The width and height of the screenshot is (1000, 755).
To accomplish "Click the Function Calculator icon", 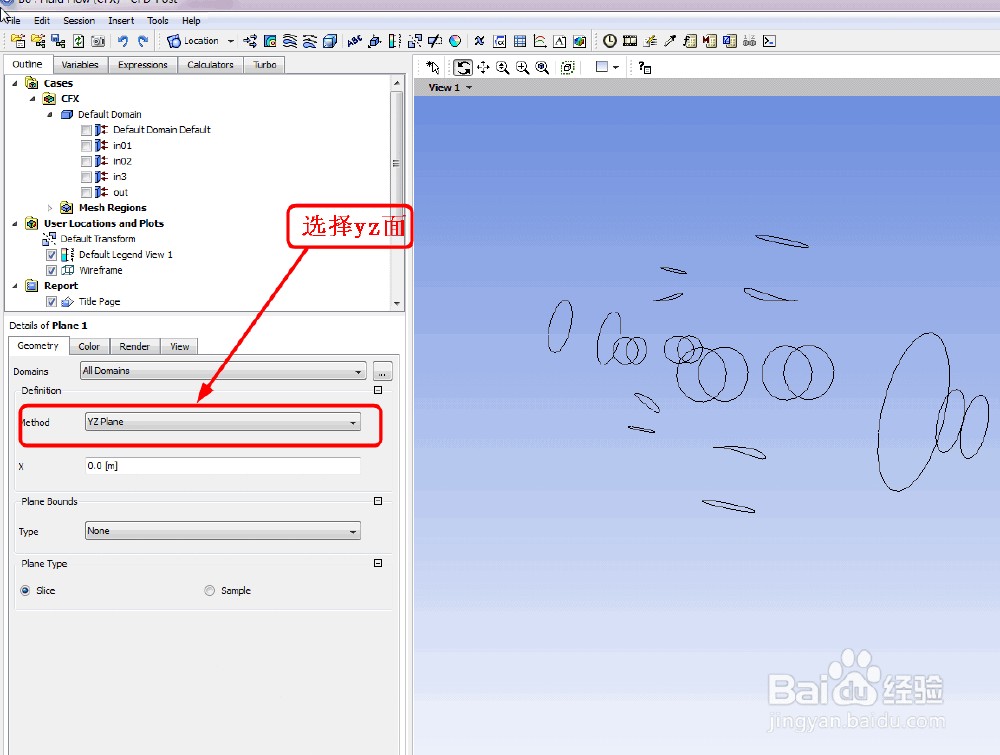I will click(689, 41).
